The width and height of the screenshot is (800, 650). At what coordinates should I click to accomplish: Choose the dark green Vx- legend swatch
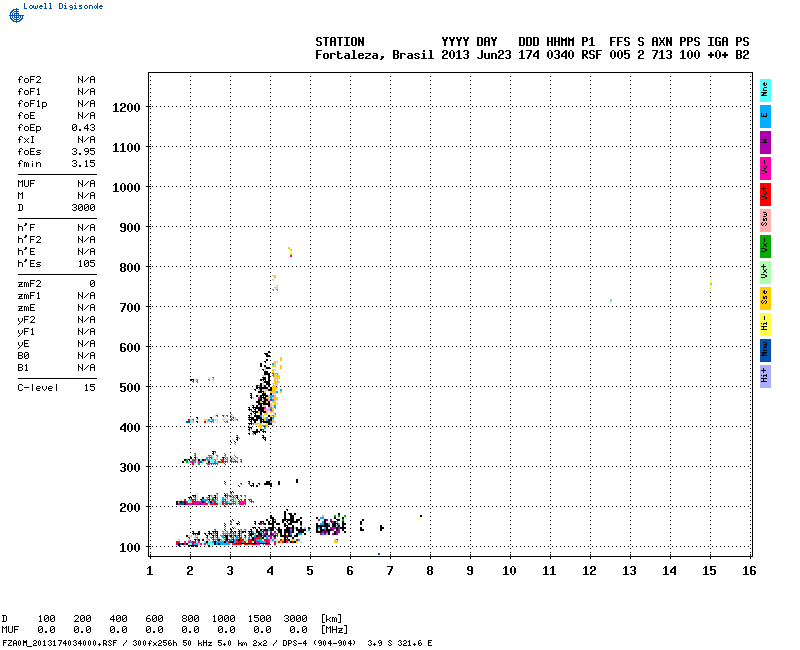[x=765, y=246]
